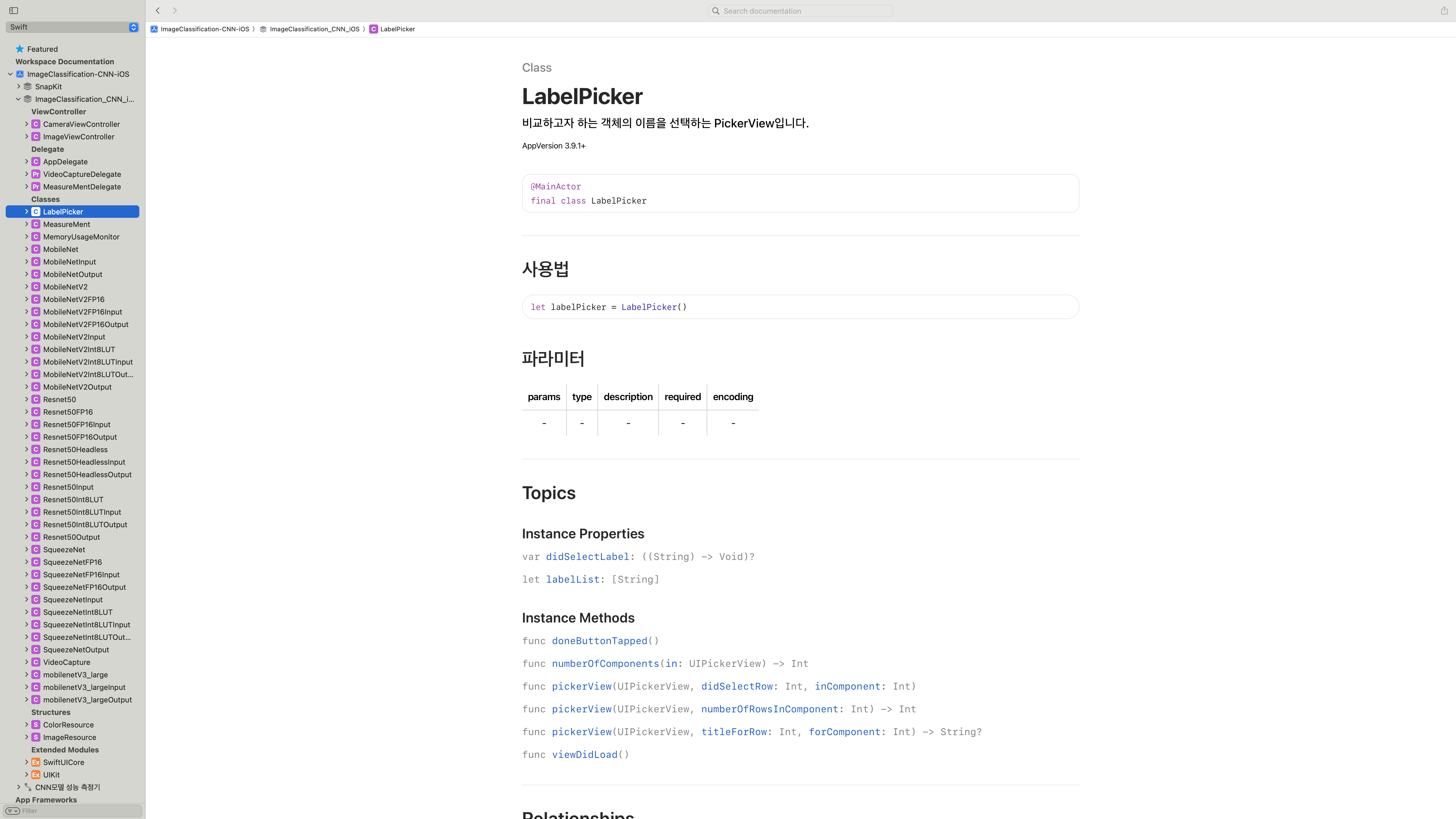Click ImageClassification-CNN-iOS in the breadcrumb
1456x819 pixels.
[x=205, y=29]
